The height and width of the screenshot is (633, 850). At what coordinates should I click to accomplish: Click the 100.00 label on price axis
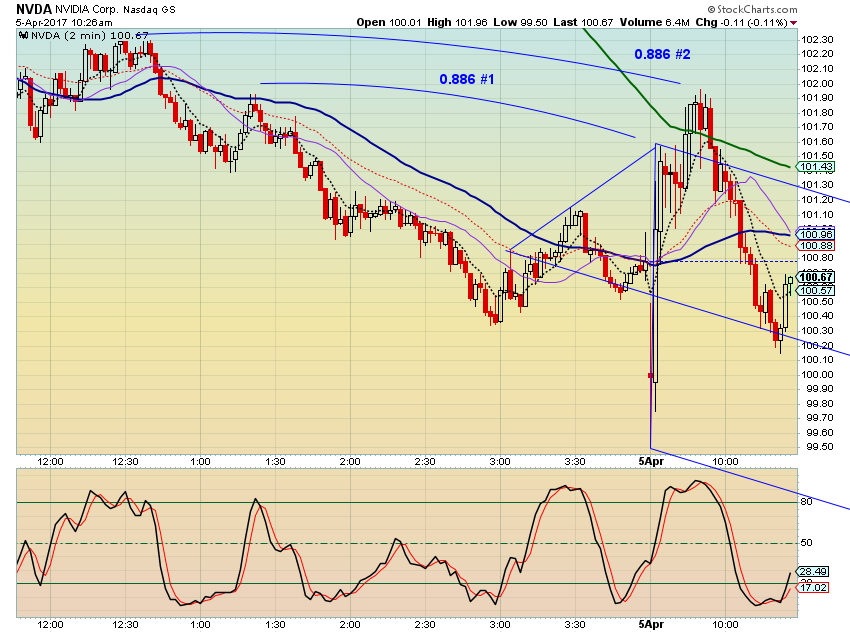tap(817, 374)
